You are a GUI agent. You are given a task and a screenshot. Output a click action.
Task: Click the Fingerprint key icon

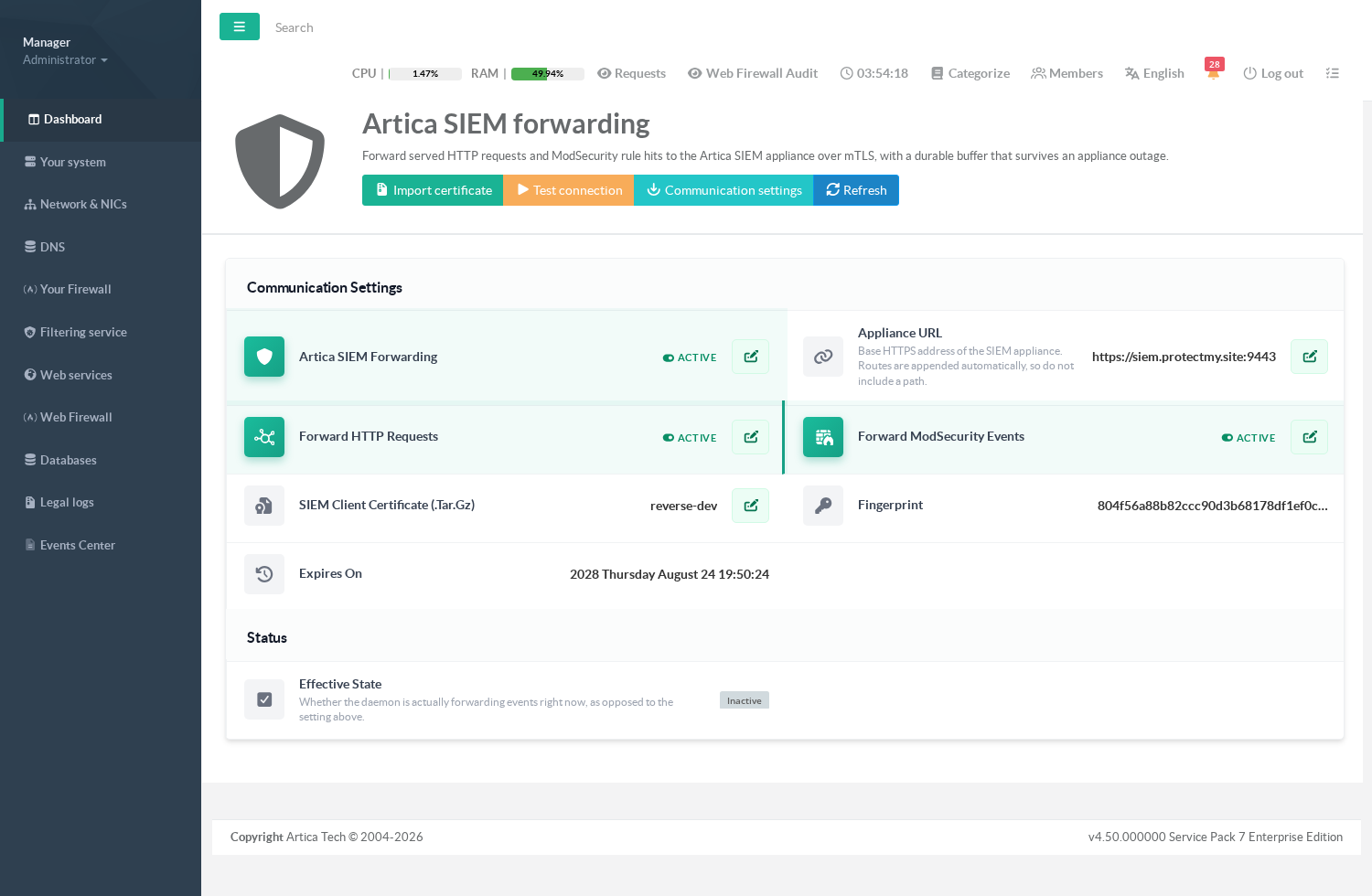[x=823, y=506]
